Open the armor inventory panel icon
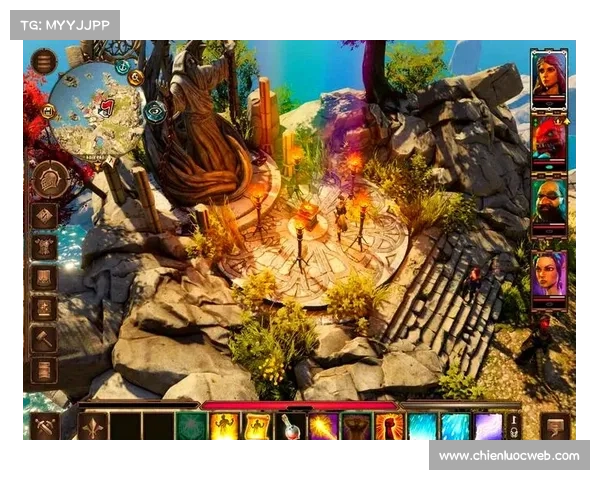The image size is (600, 480). click(44, 247)
